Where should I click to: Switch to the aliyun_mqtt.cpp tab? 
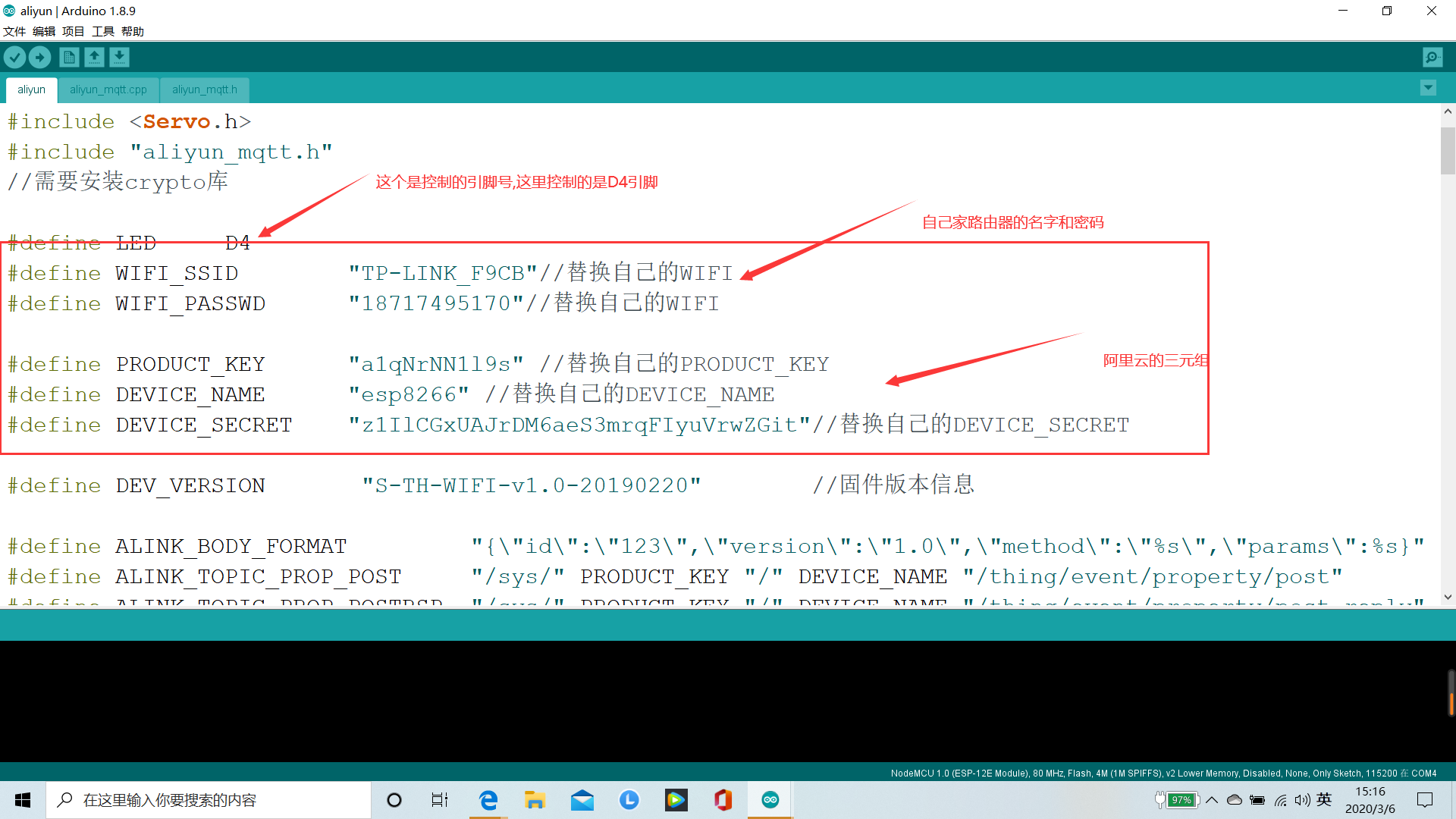pos(108,89)
